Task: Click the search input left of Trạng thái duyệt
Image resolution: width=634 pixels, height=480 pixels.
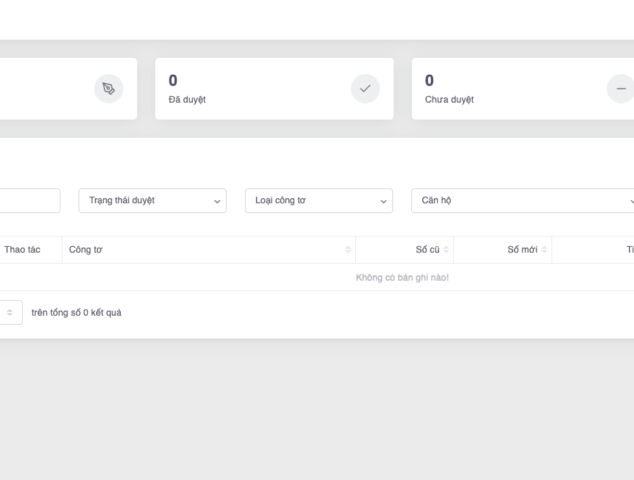Action: pyautogui.click(x=28, y=201)
